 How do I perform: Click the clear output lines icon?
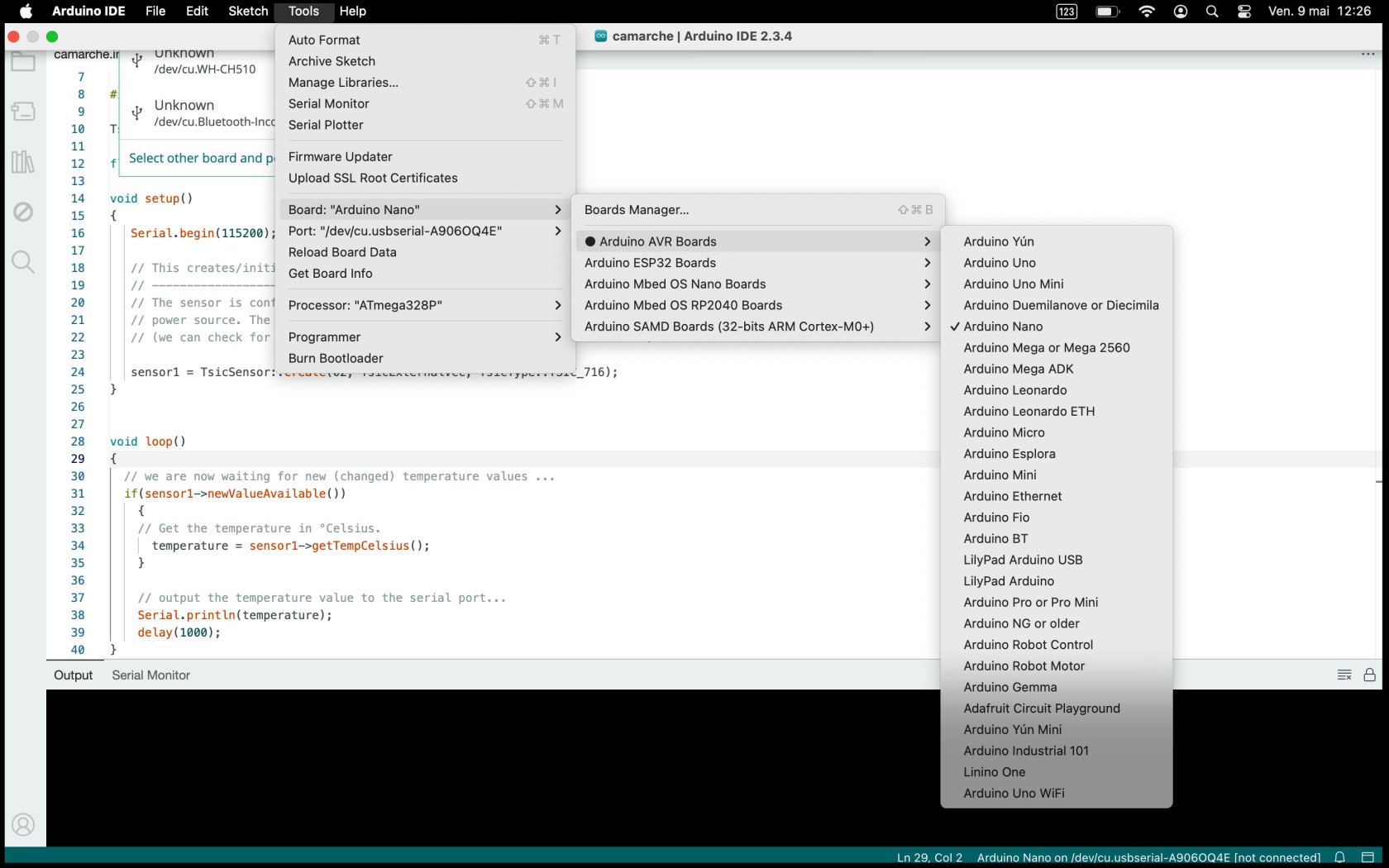(x=1344, y=675)
